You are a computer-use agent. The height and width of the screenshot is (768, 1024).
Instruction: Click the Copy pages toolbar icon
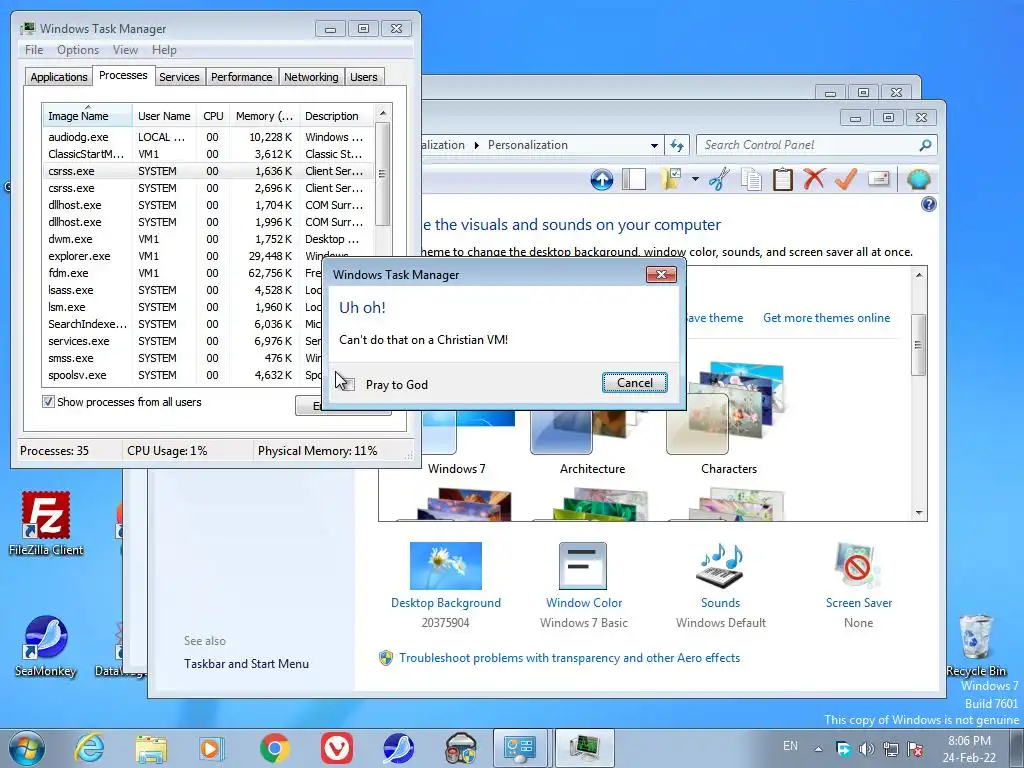pyautogui.click(x=751, y=179)
